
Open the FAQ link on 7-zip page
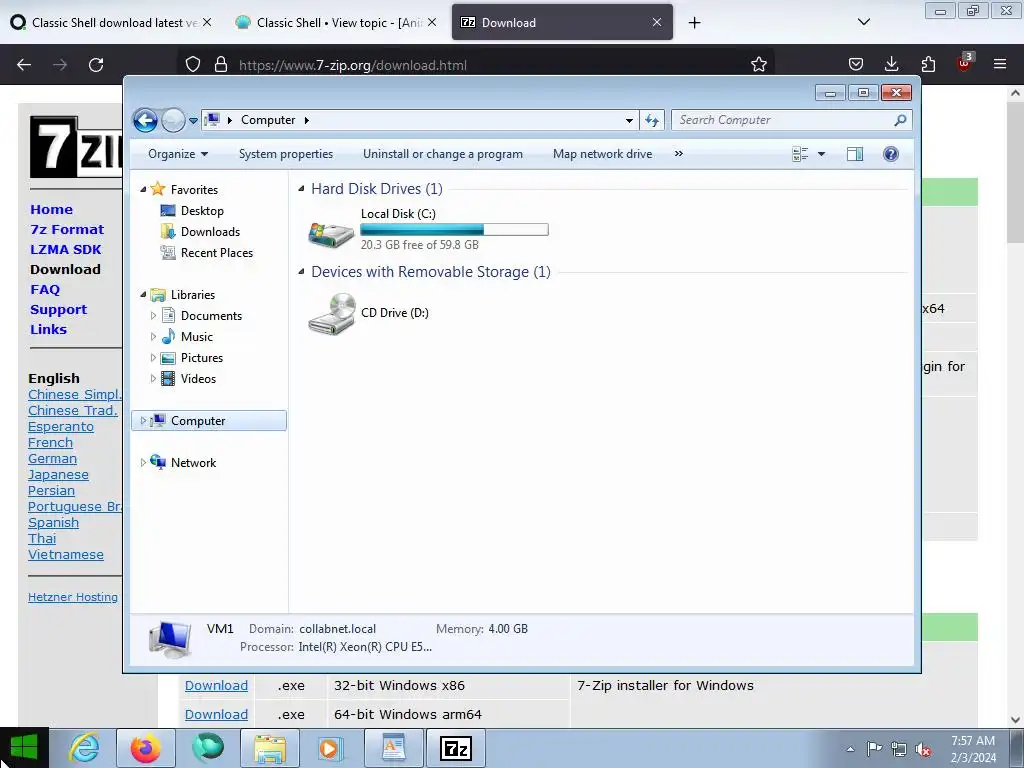44,289
